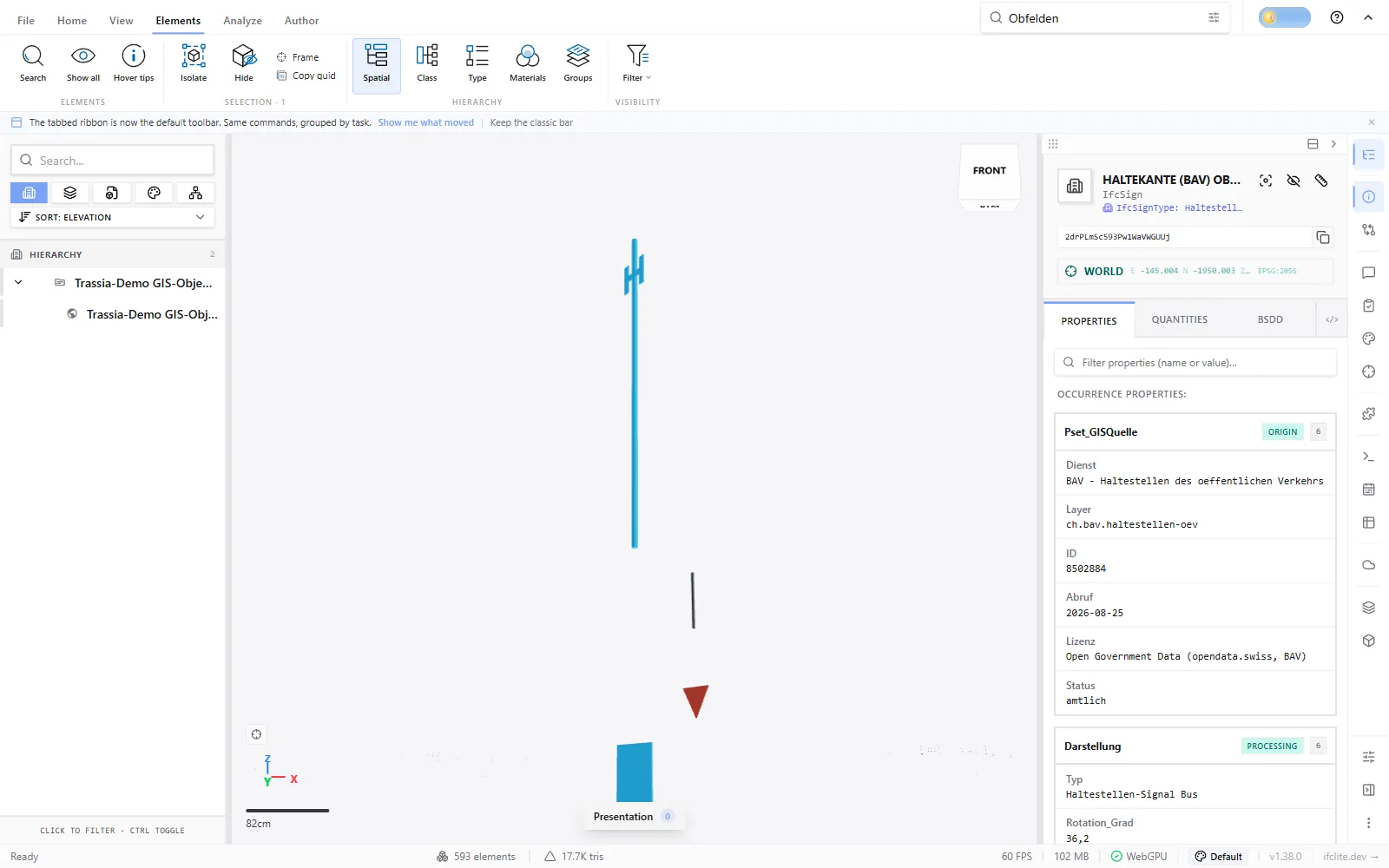1389x868 pixels.
Task: Switch to the View ribbon tab
Action: [x=122, y=20]
